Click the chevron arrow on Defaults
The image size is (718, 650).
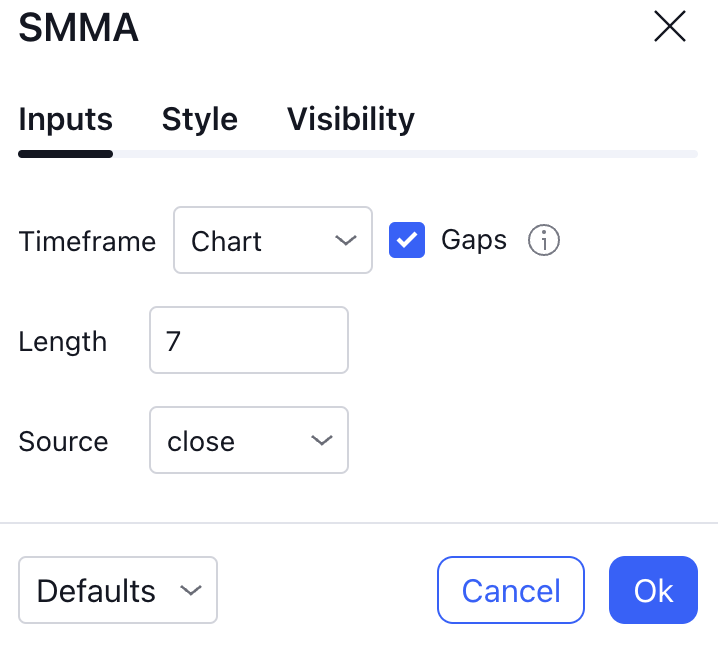(190, 591)
